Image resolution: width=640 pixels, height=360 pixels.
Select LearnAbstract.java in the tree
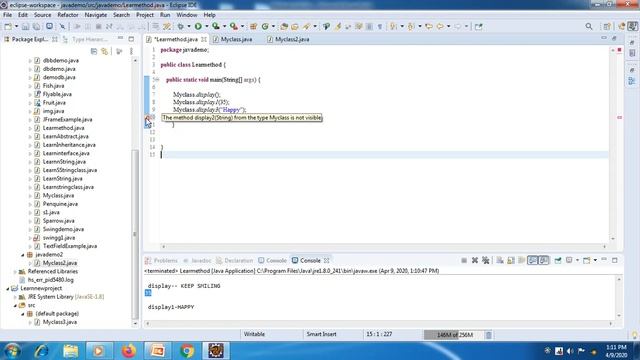pyautogui.click(x=65, y=136)
